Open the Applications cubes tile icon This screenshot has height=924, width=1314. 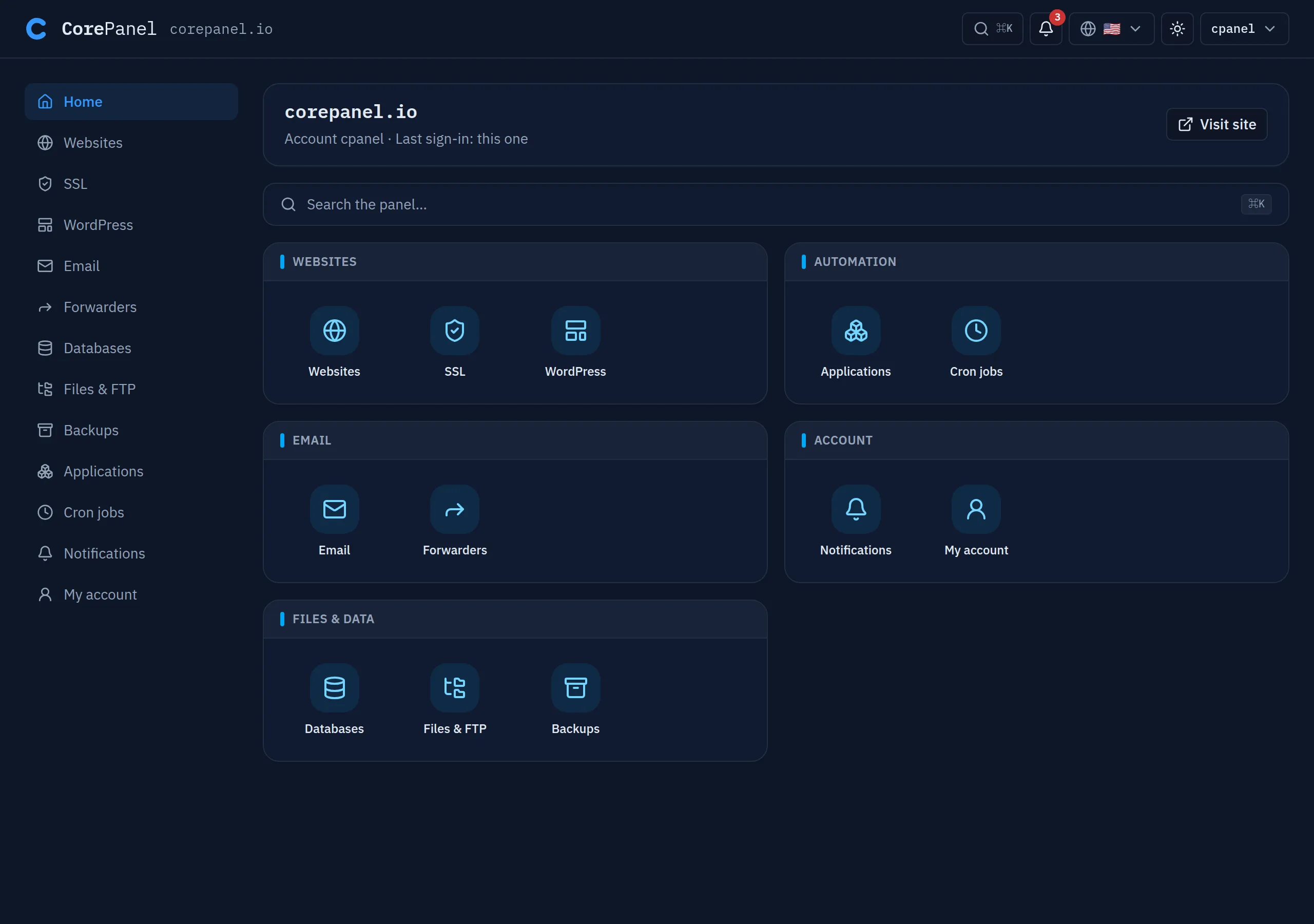click(x=856, y=331)
